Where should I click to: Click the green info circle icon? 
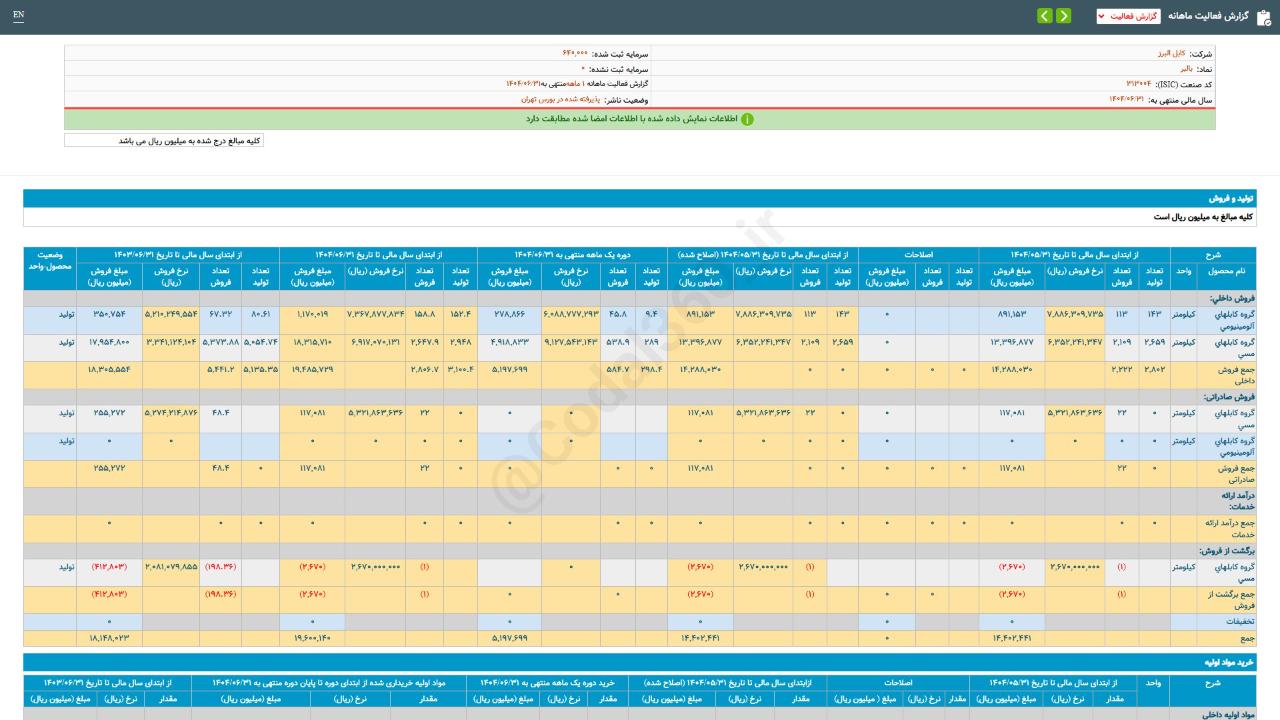click(x=746, y=119)
